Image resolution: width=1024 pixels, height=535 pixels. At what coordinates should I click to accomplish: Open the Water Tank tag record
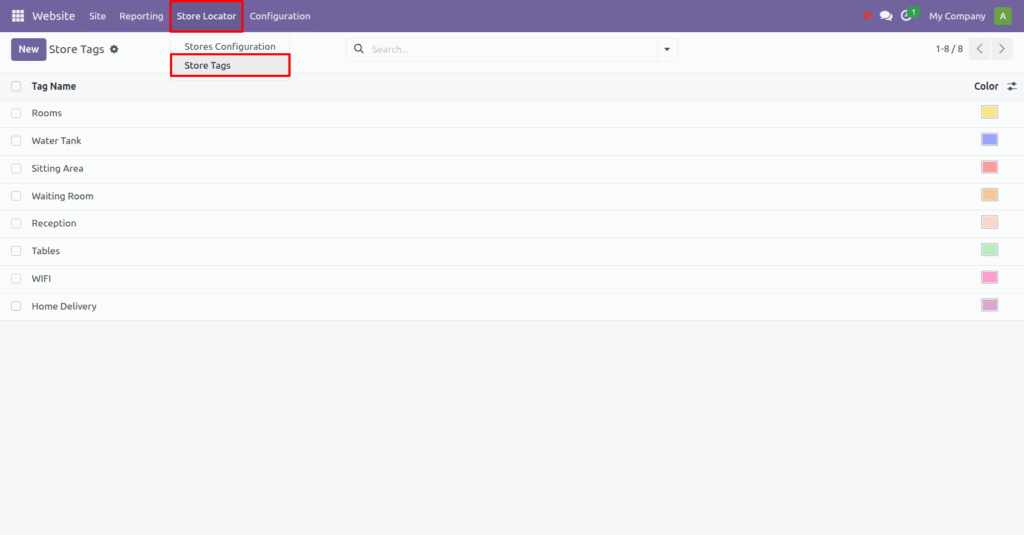56,140
